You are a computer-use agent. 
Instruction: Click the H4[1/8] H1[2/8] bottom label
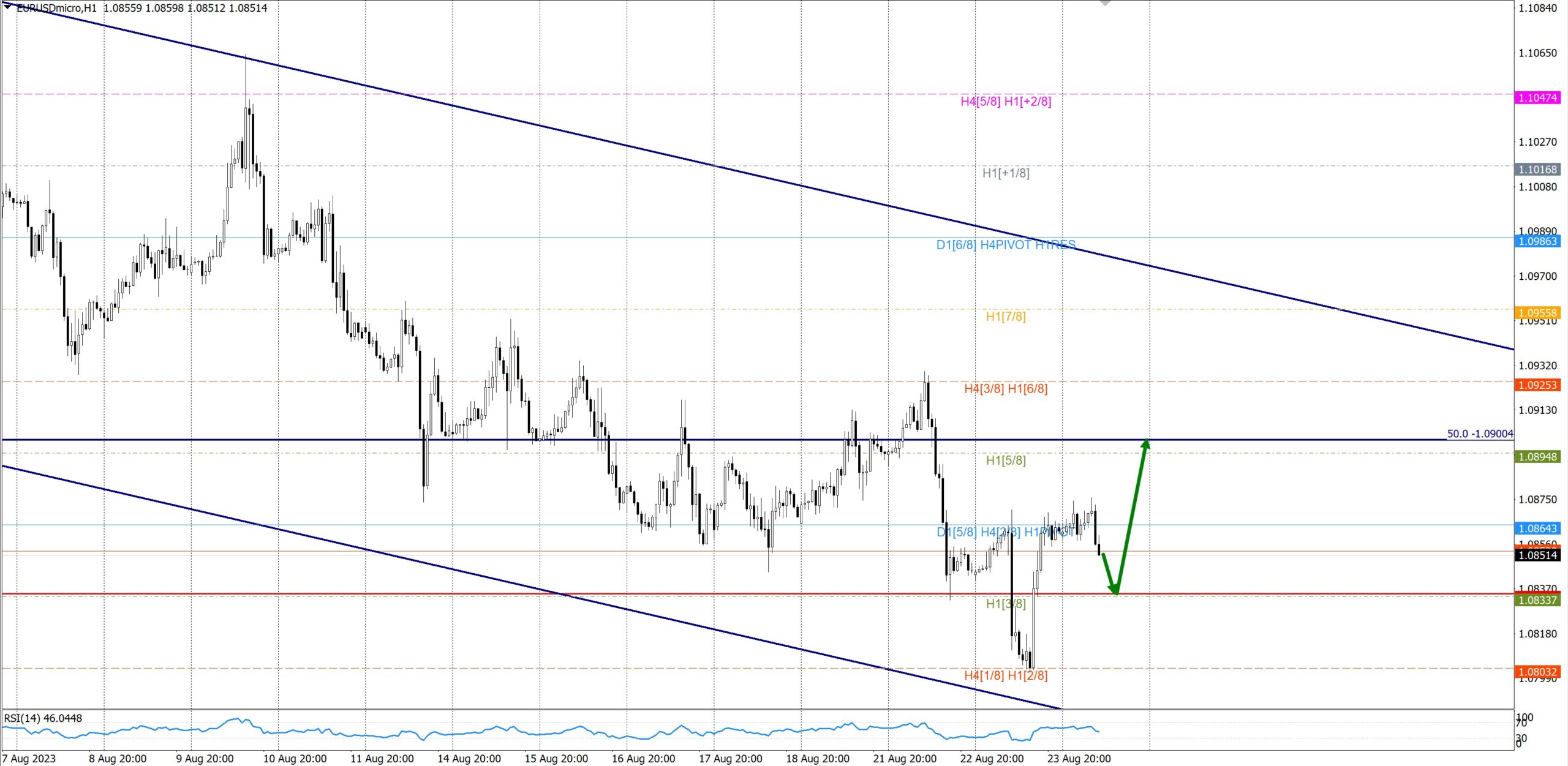tap(1005, 675)
